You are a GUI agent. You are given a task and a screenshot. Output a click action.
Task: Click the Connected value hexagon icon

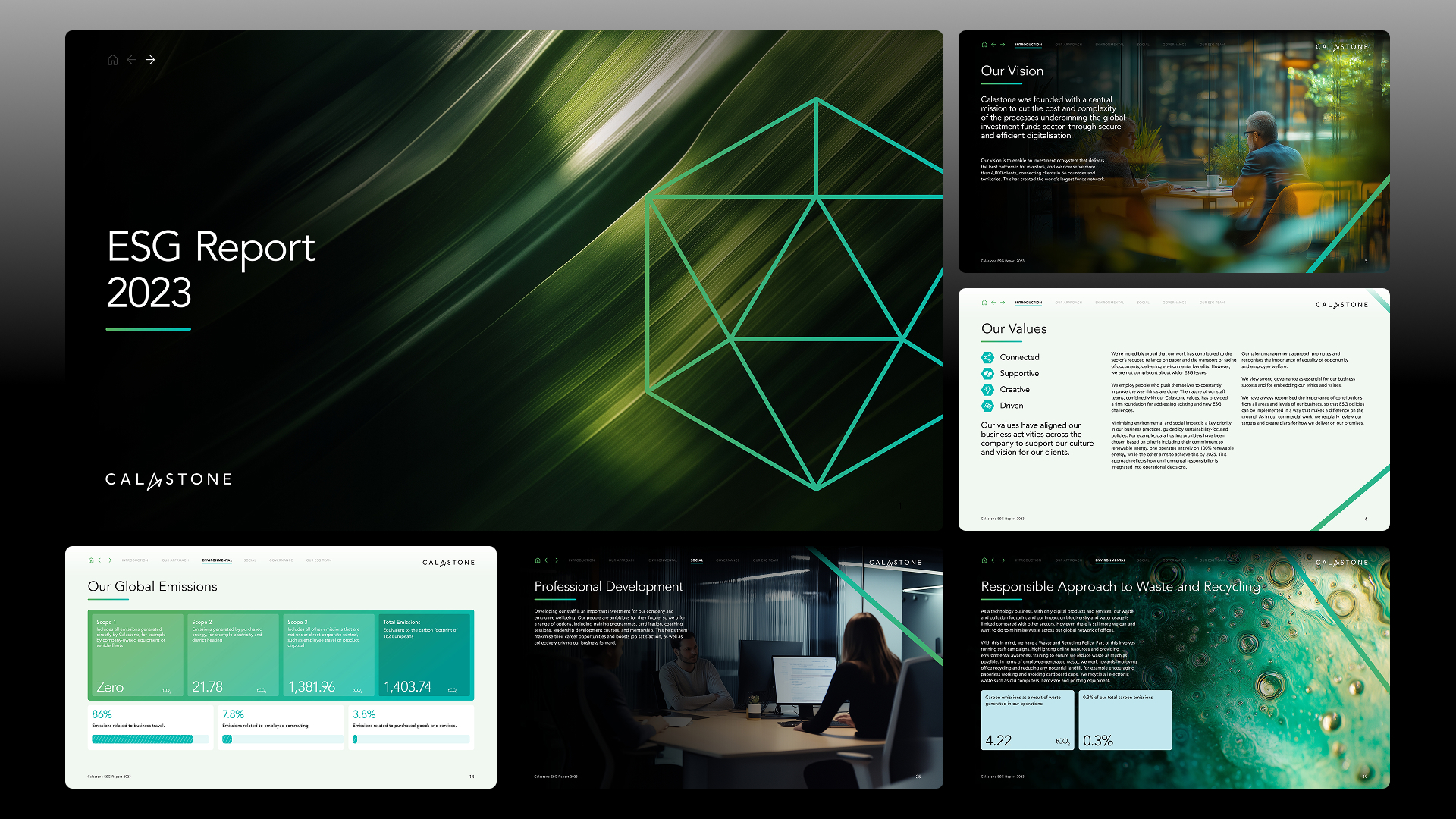click(987, 357)
